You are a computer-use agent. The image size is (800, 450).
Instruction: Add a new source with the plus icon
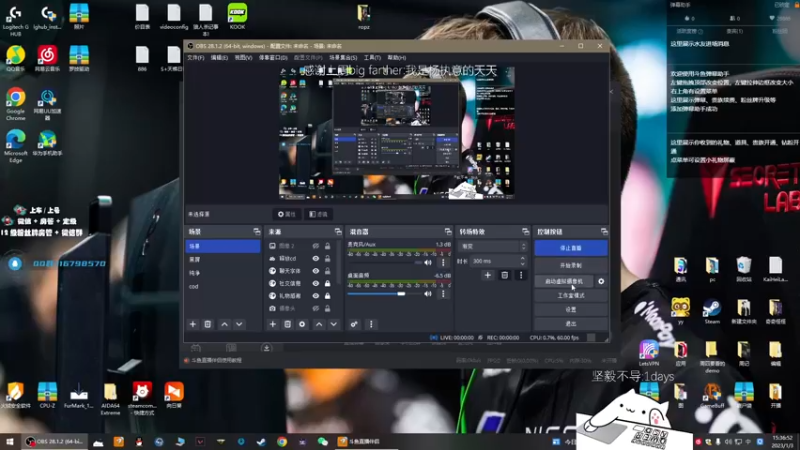pyautogui.click(x=272, y=324)
